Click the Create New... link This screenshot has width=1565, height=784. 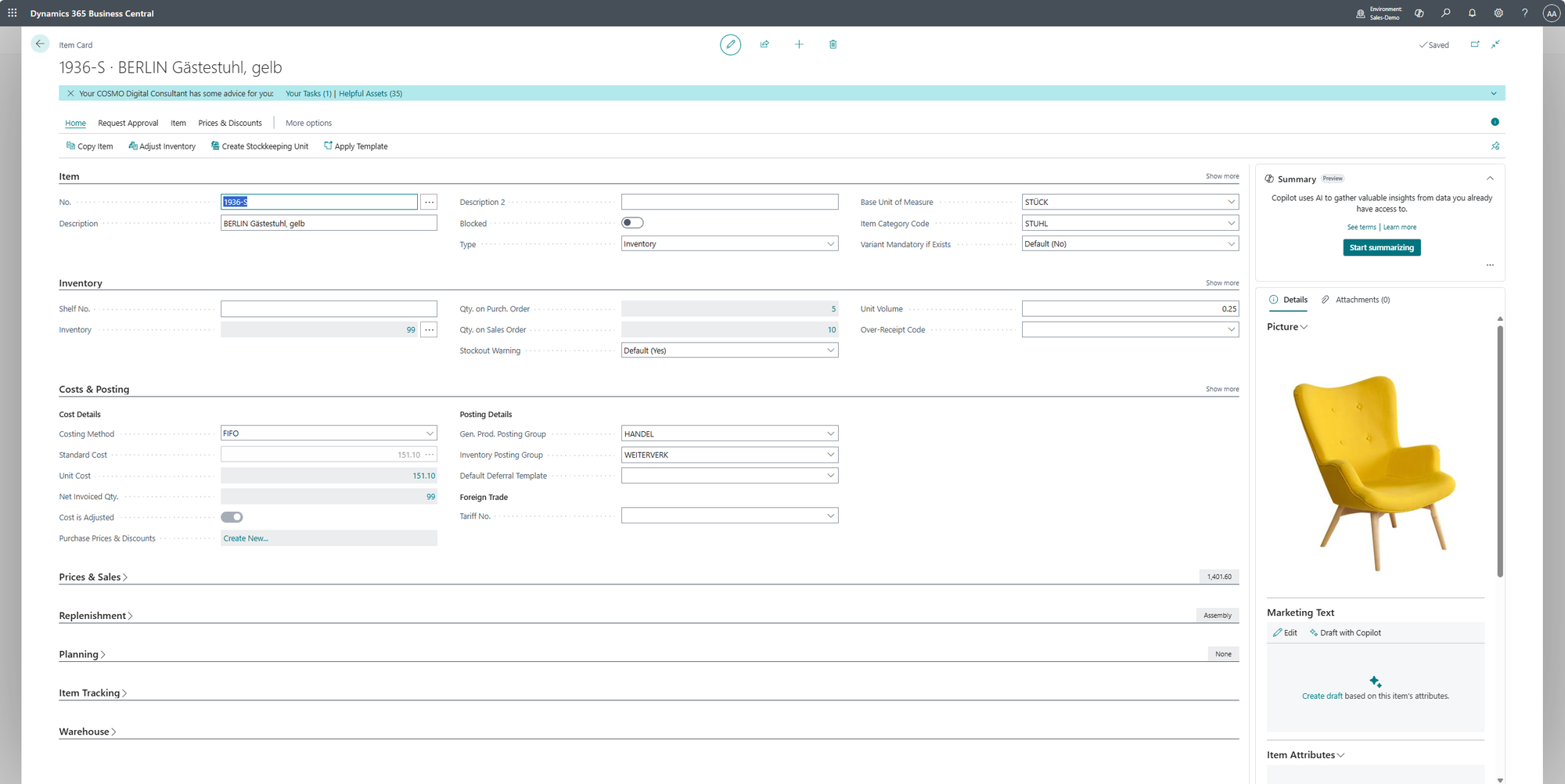[246, 538]
